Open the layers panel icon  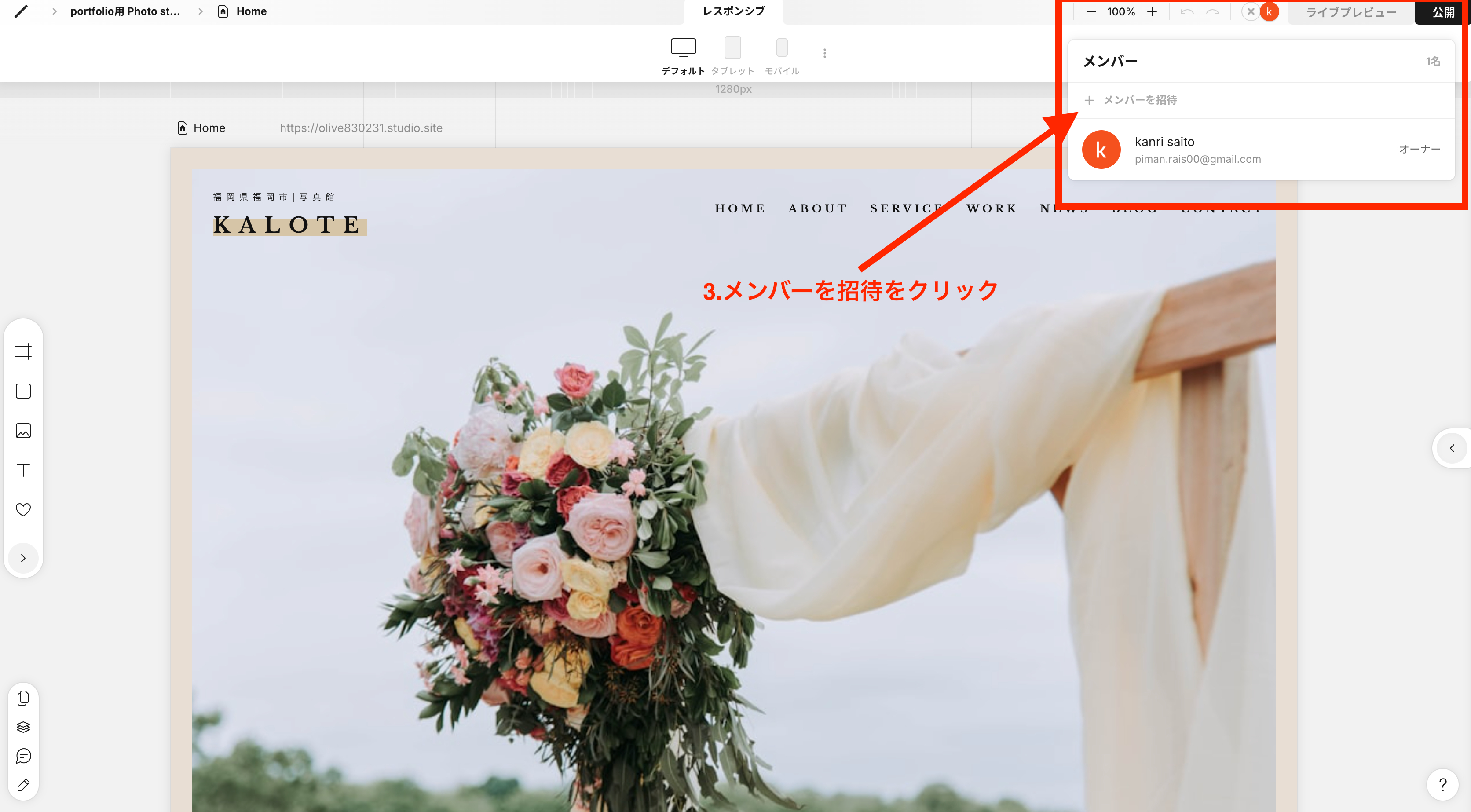(x=23, y=727)
